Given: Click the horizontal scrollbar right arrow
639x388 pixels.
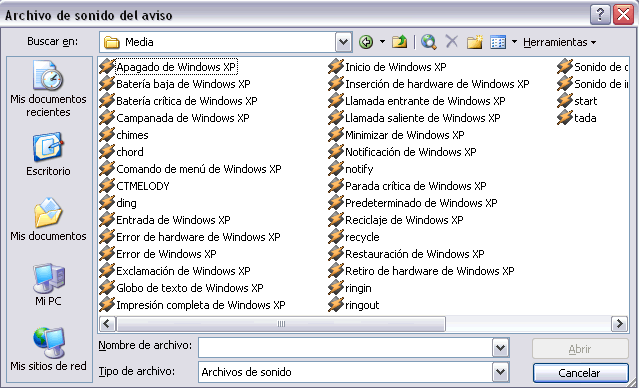Looking at the screenshot, I should point(620,324).
